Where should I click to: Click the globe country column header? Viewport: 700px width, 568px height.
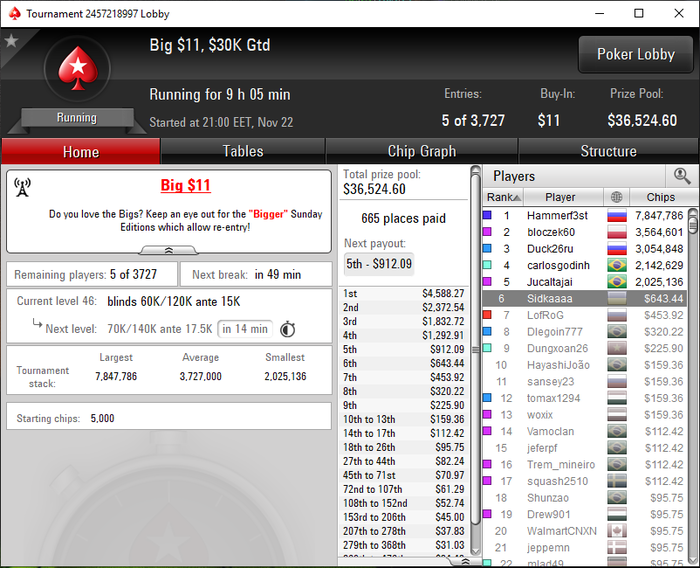coord(617,197)
